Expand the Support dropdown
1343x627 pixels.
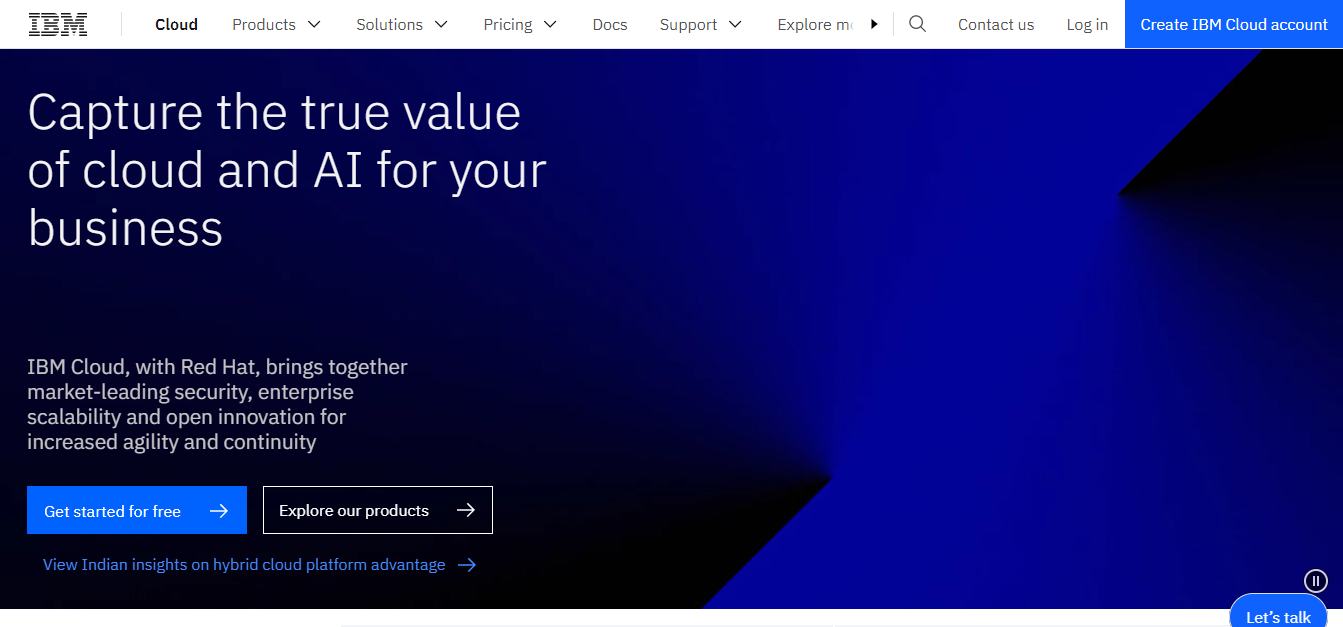point(701,24)
